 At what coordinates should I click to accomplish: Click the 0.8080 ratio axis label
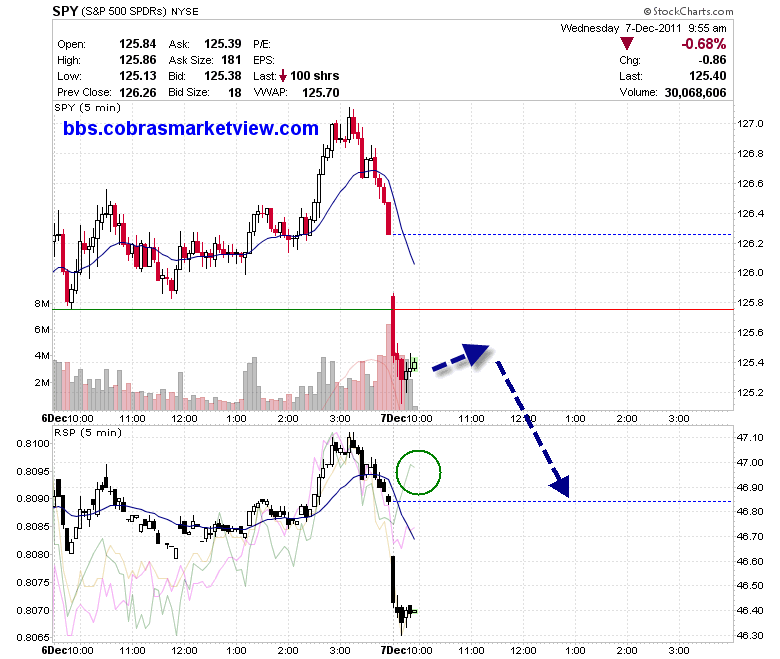click(33, 555)
